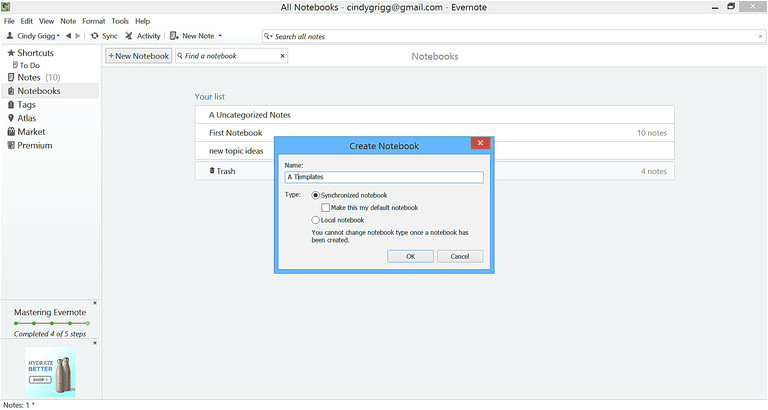Image resolution: width=768 pixels, height=410 pixels.
Task: Open the search options dropdown in Search all notes
Action: tap(267, 36)
